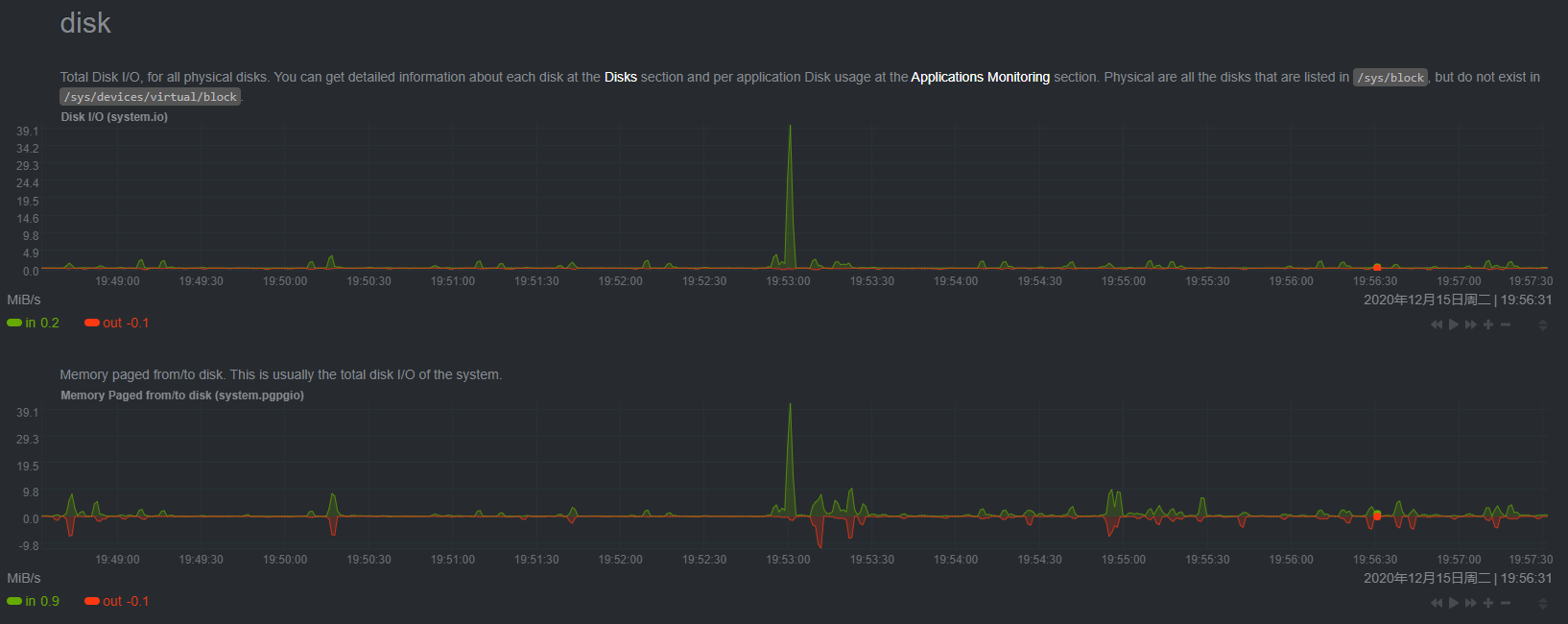Viewport: 1568px width, 624px height.
Task: Click the 19:50:00 tick on Disk I/O axis
Action: tap(285, 281)
